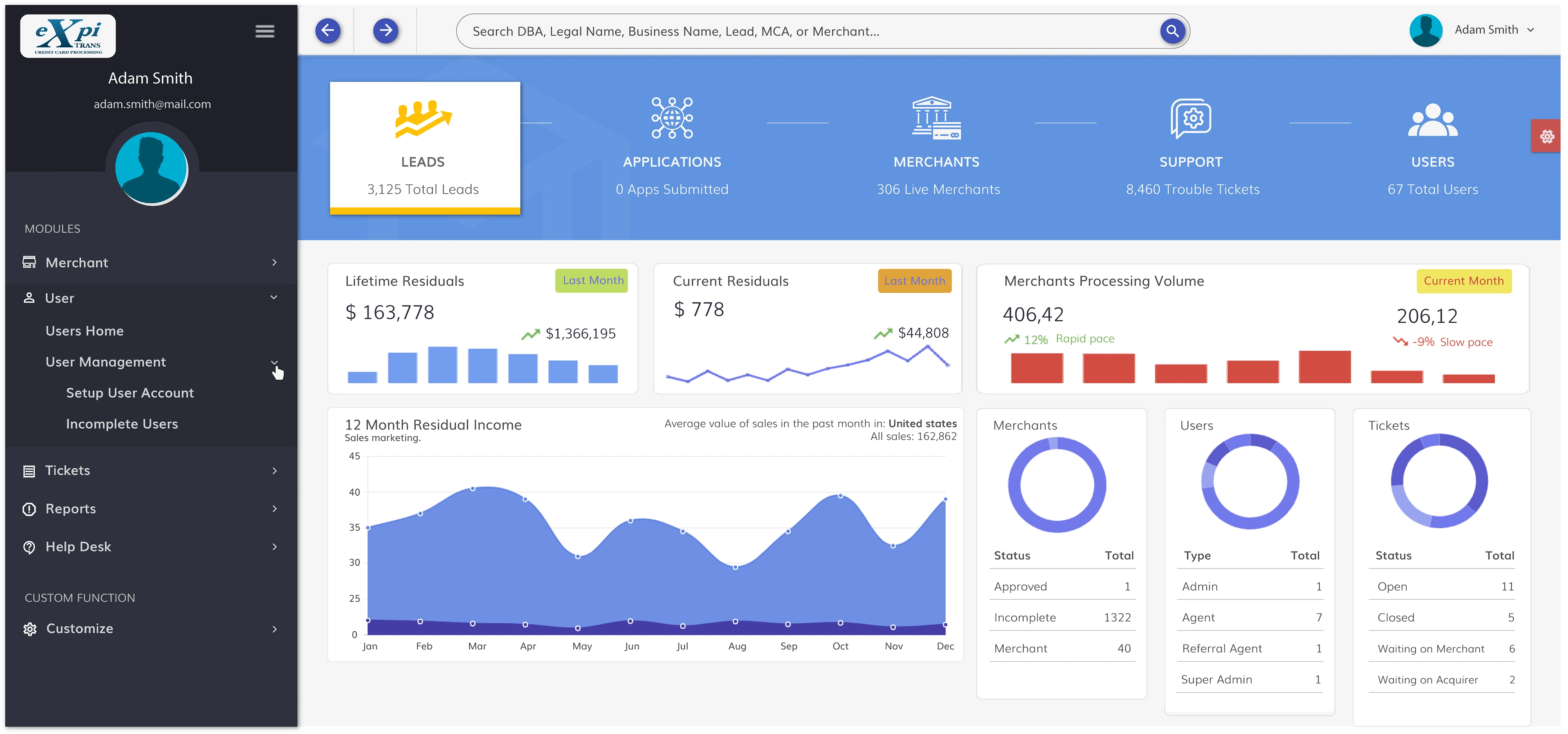Click the Users donut chart

click(1250, 481)
